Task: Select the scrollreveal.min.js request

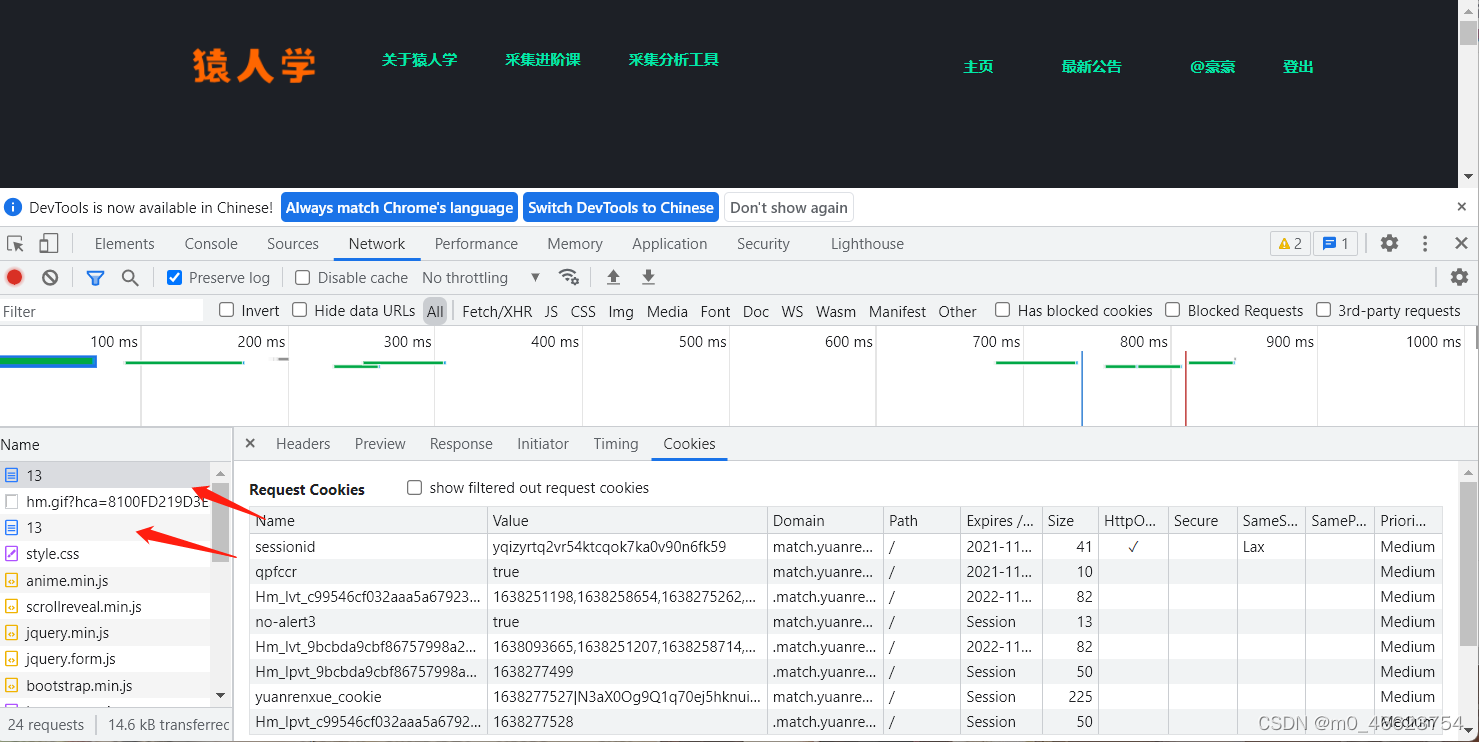Action: (105, 606)
